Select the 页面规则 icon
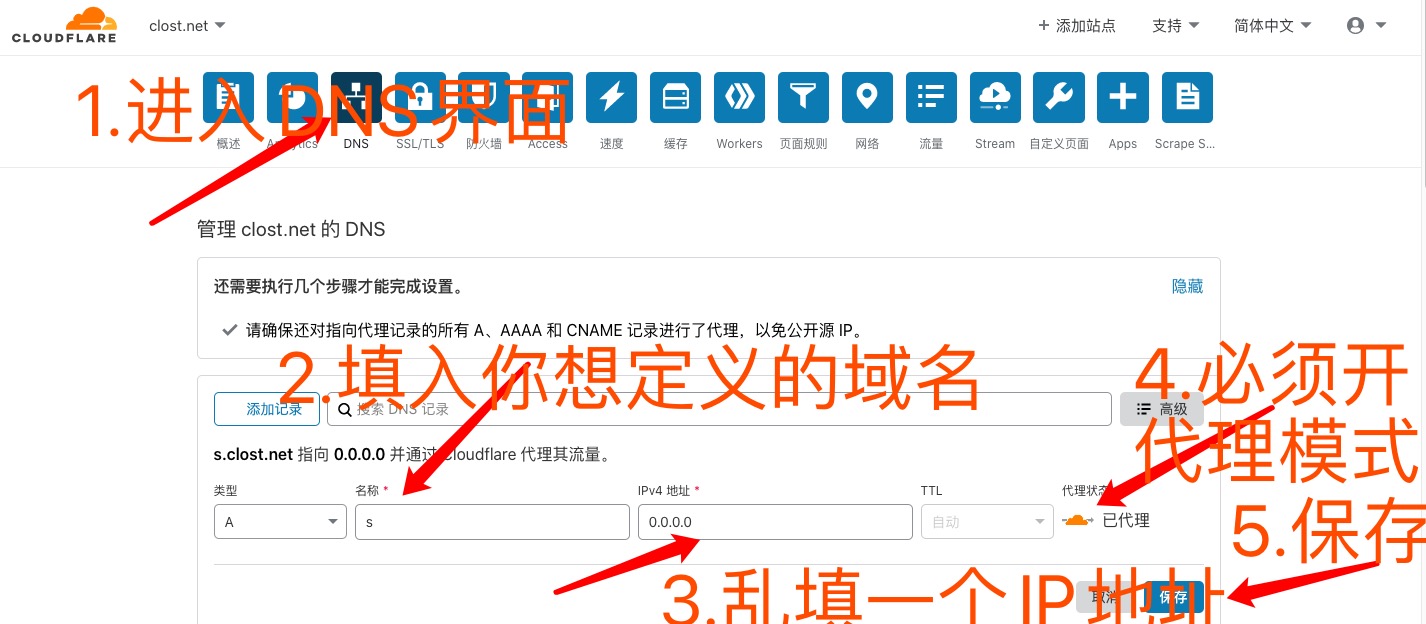1426x624 pixels. click(x=803, y=97)
